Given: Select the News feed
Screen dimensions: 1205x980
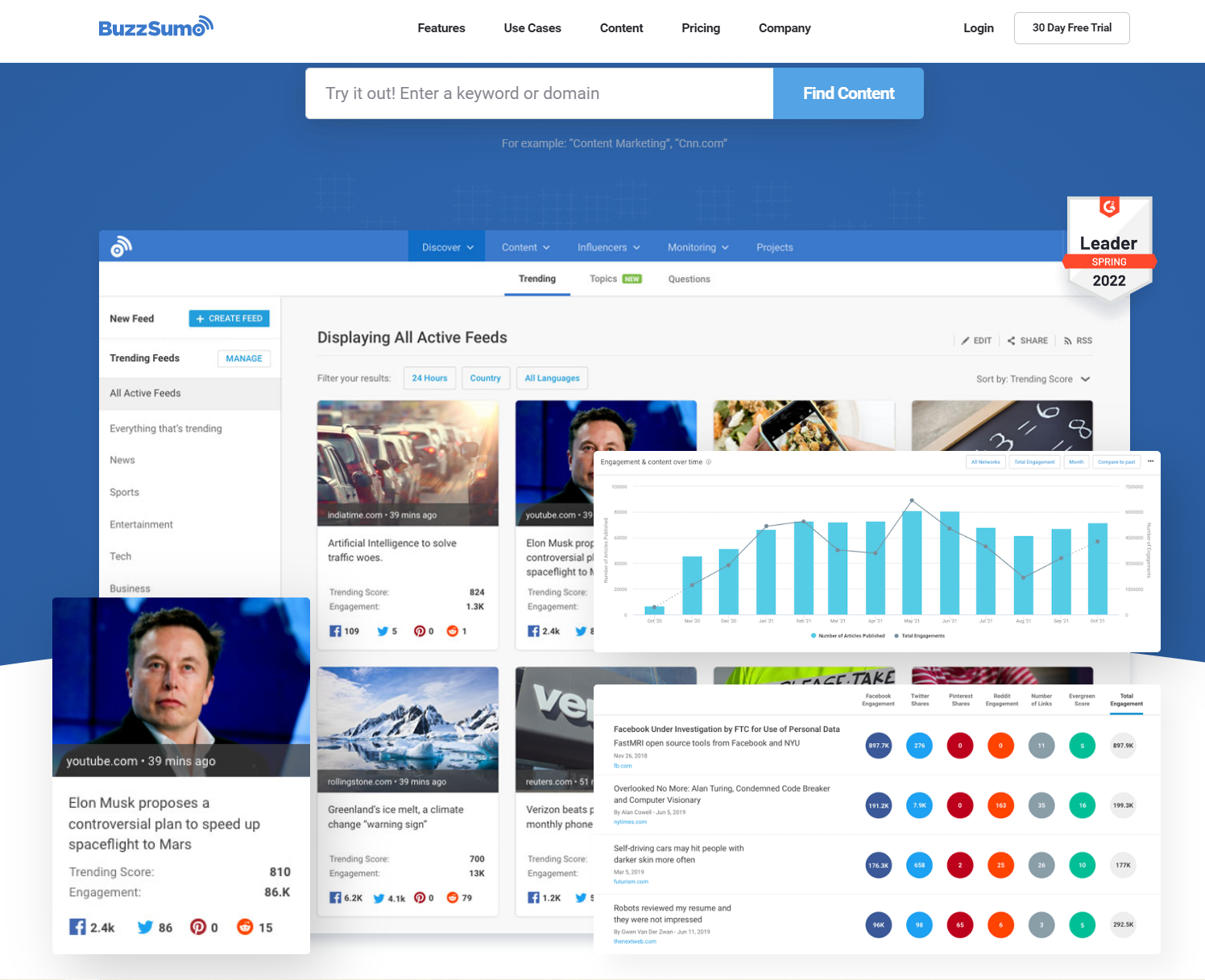Looking at the screenshot, I should 122,460.
